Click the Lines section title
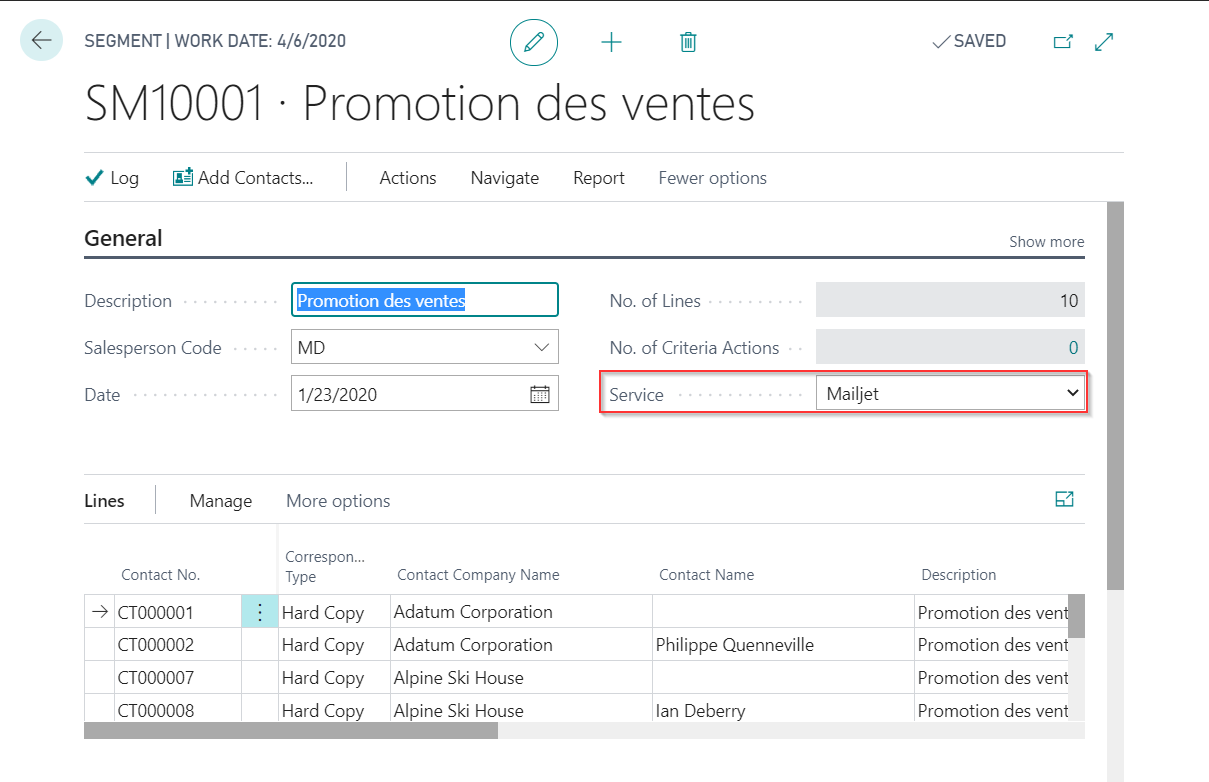This screenshot has height=782, width=1209. point(104,501)
